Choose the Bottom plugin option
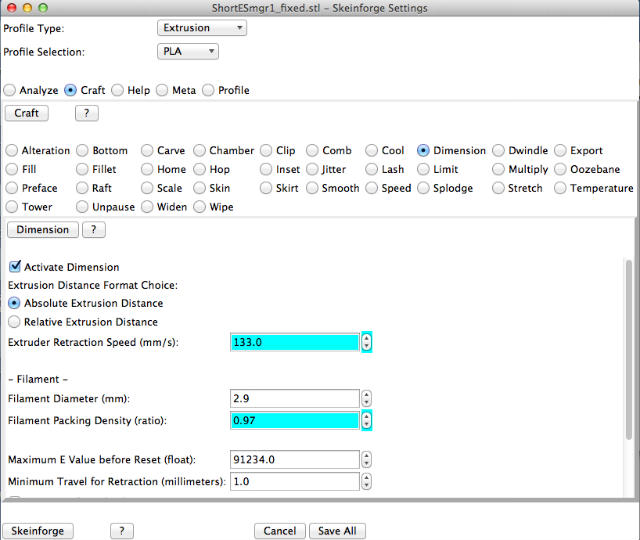The image size is (640, 540). (x=82, y=150)
